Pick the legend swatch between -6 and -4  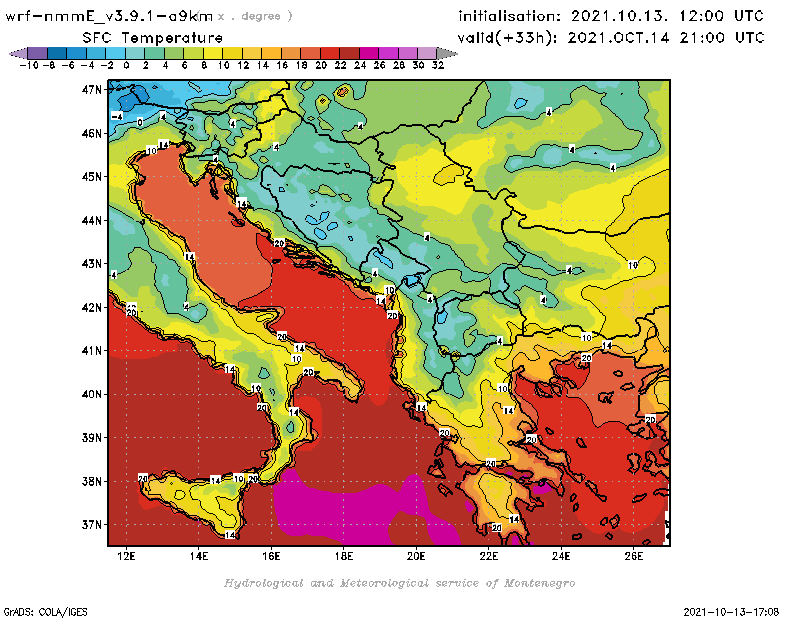pos(77,53)
